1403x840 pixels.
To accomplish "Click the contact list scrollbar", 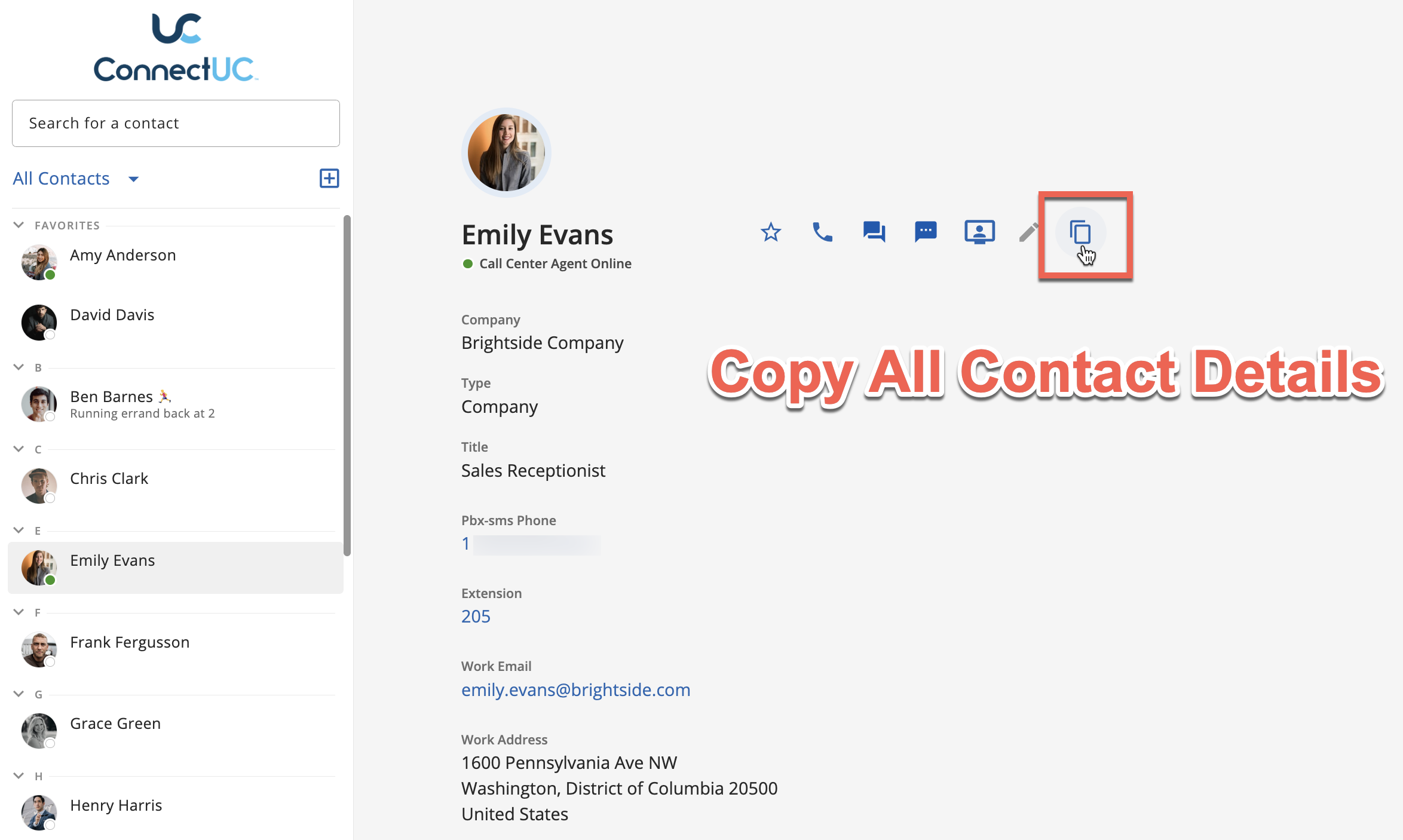I will coord(347,385).
